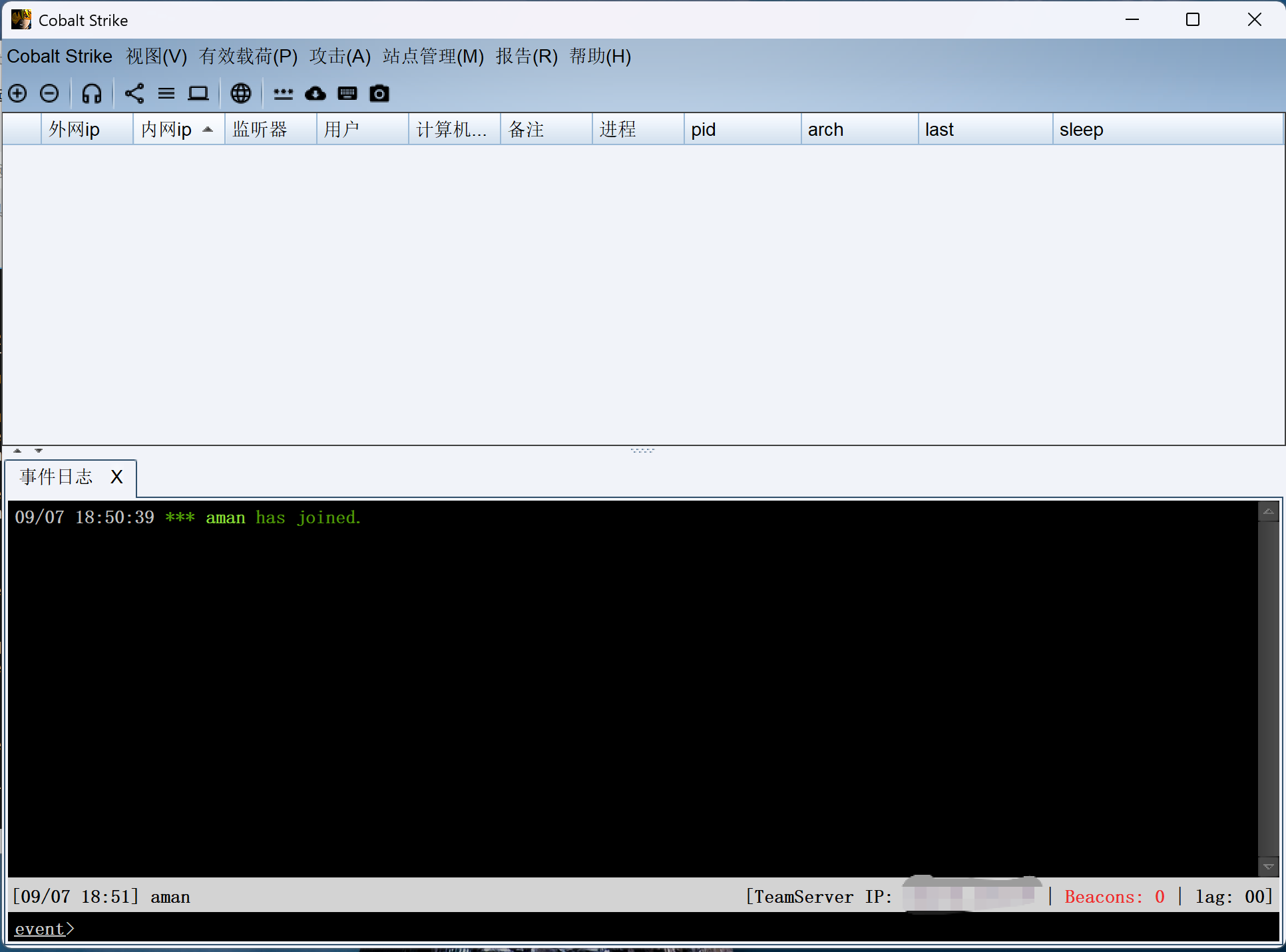Image resolution: width=1286 pixels, height=952 pixels.
Task: Open the 报告(R) menu
Action: point(527,57)
